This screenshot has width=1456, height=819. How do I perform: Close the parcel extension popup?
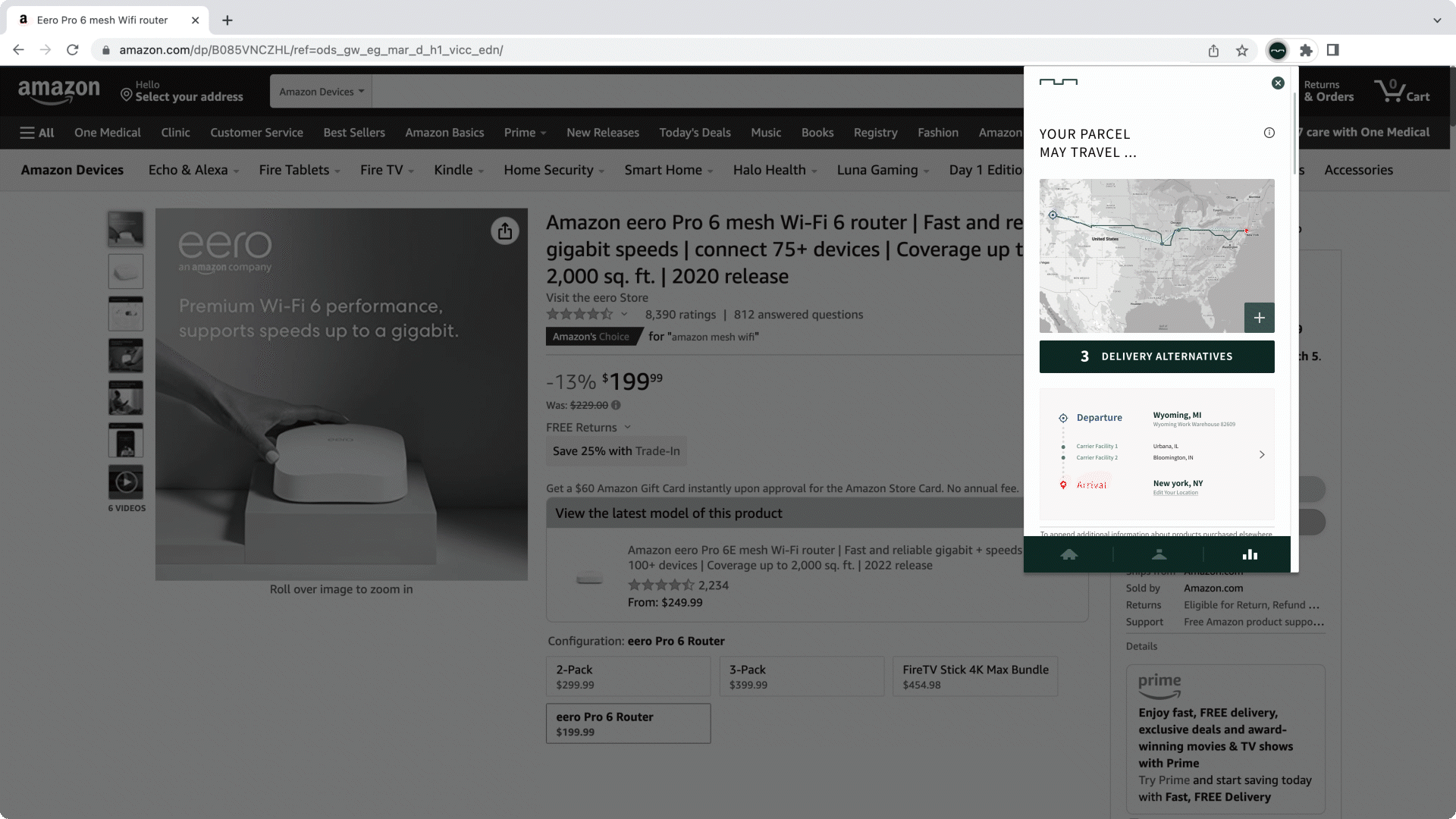[1278, 83]
